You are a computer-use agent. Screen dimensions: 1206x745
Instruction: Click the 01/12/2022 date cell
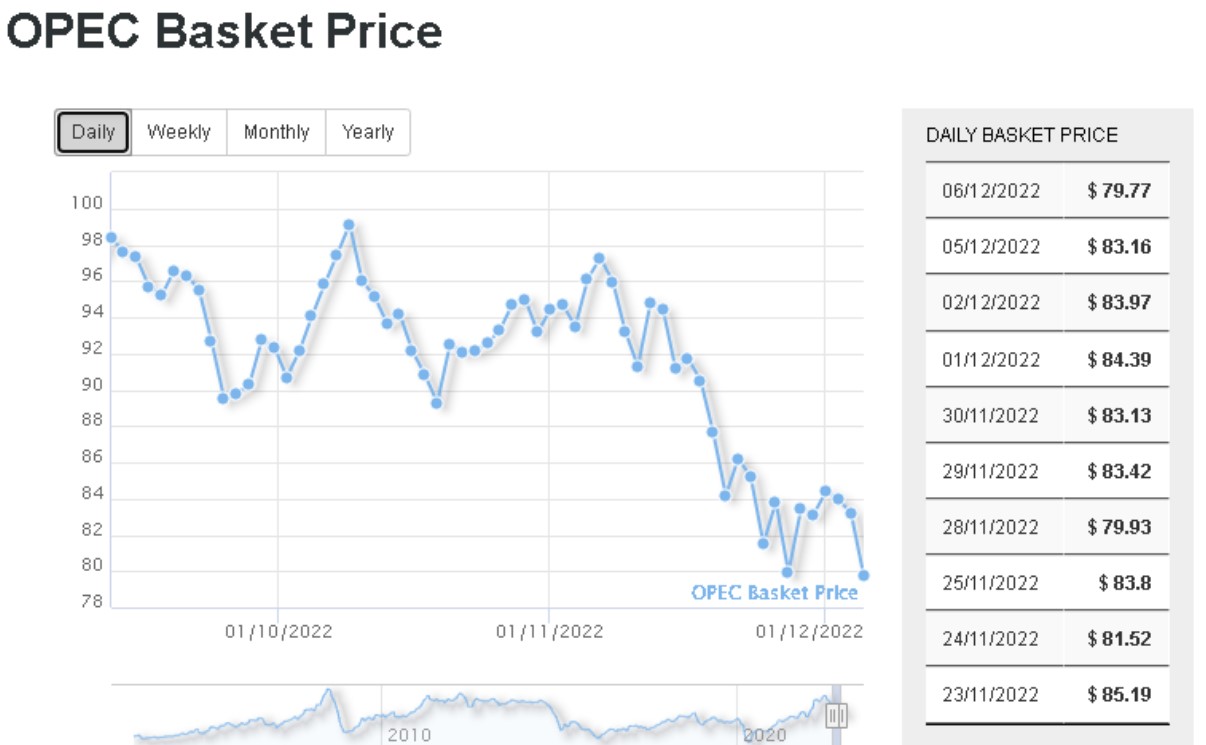991,359
